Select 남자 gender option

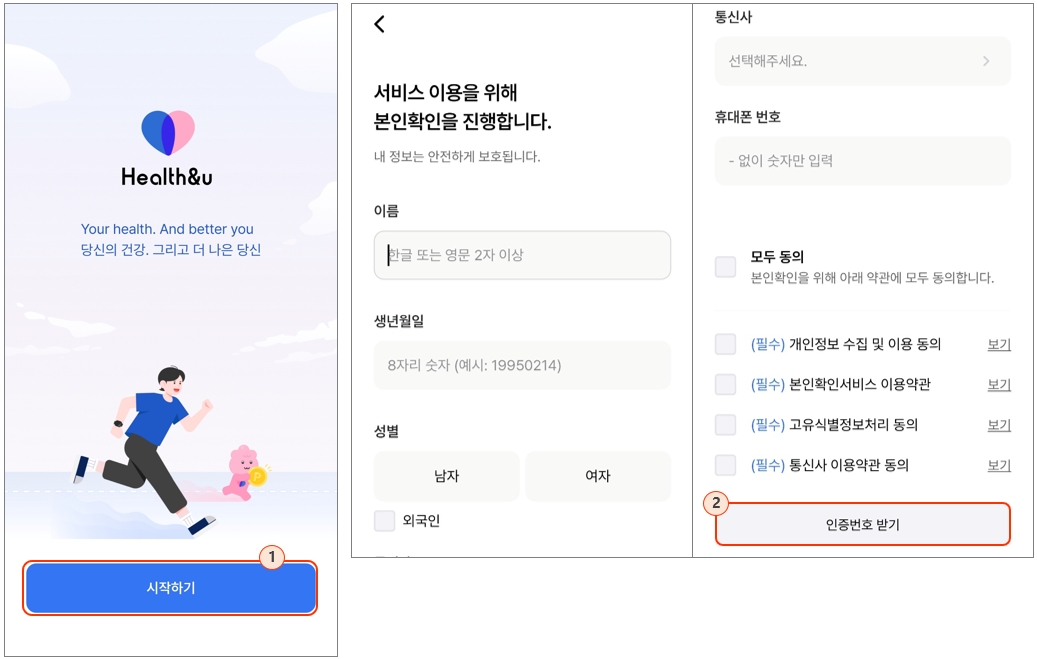[447, 476]
